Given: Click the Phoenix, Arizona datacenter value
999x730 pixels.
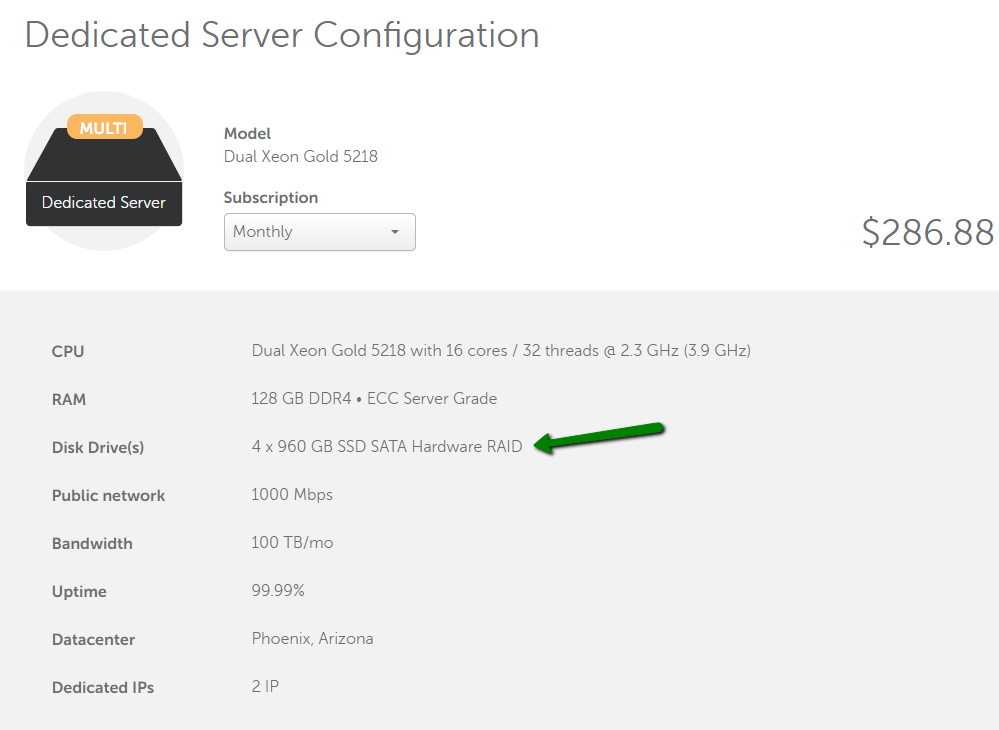Looking at the screenshot, I should click(312, 639).
